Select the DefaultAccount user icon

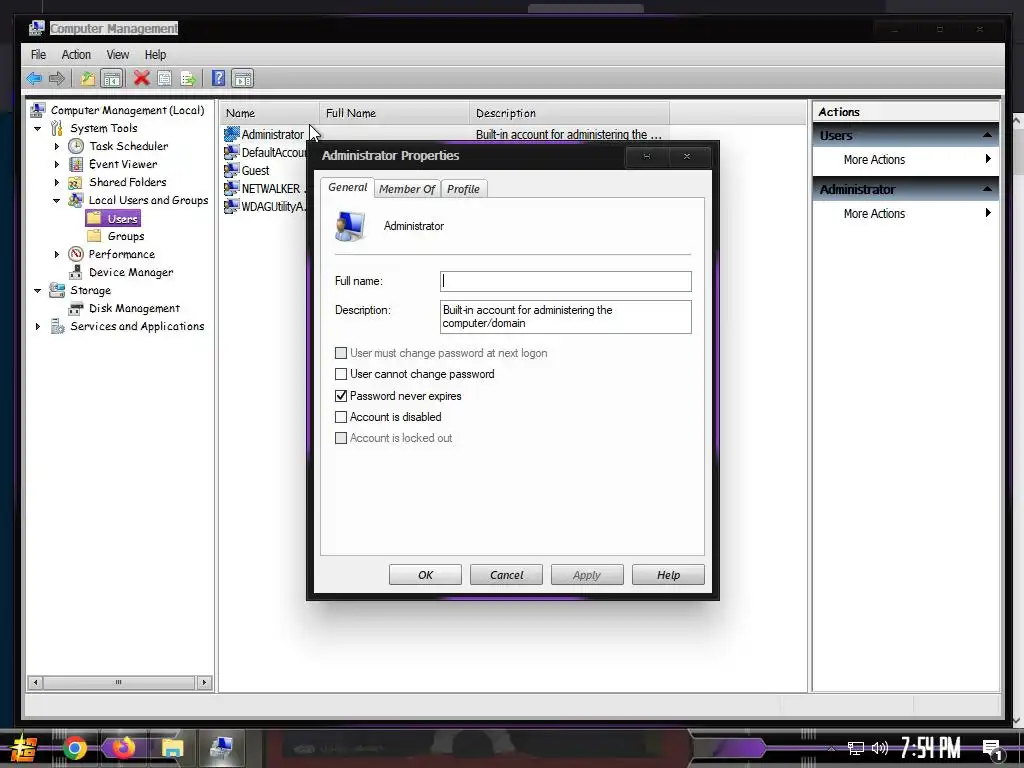click(232, 152)
